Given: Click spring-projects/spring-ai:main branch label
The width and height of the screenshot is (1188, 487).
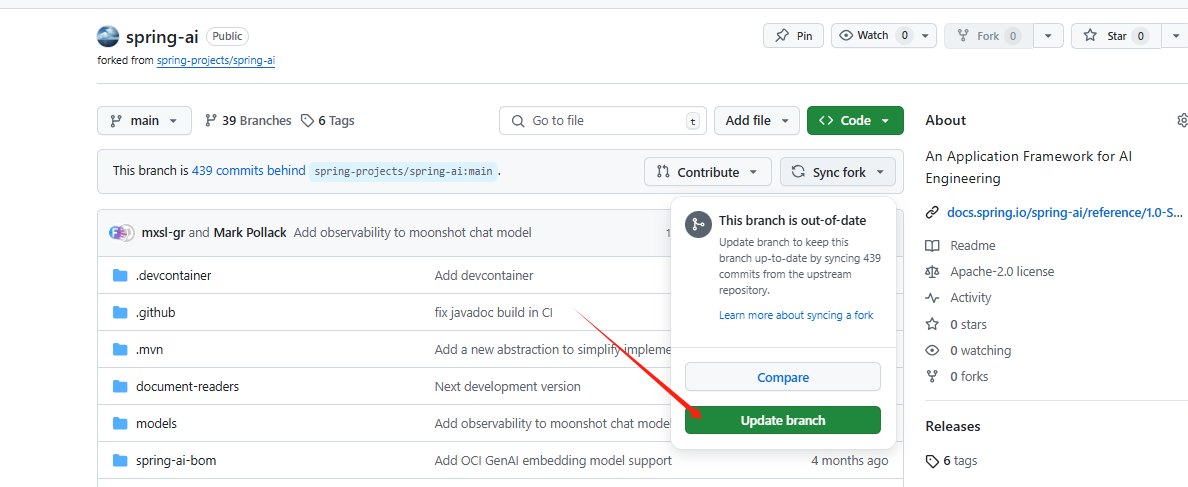Looking at the screenshot, I should tap(404, 171).
